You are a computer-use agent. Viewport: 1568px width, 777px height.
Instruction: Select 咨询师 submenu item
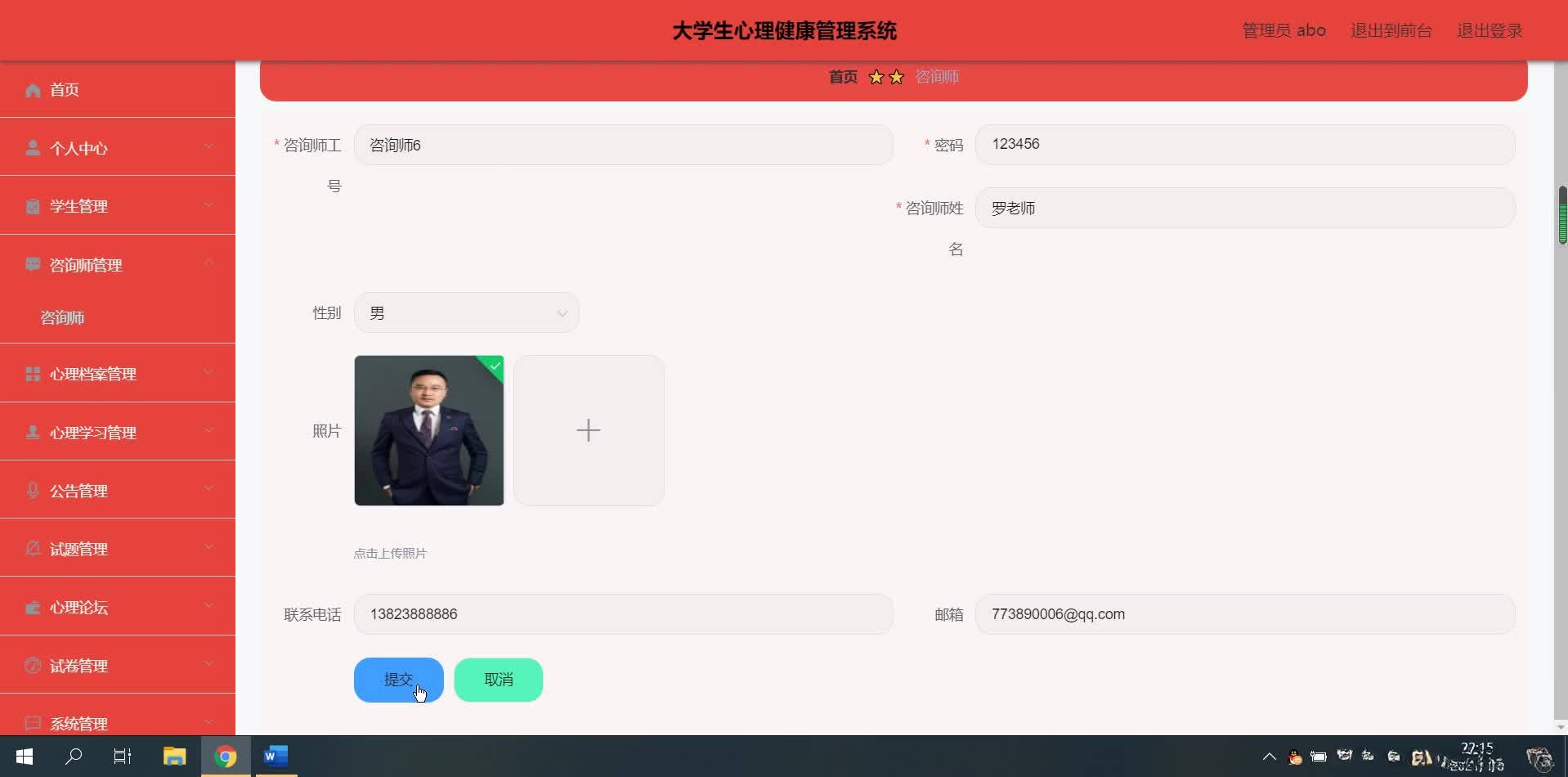(62, 317)
